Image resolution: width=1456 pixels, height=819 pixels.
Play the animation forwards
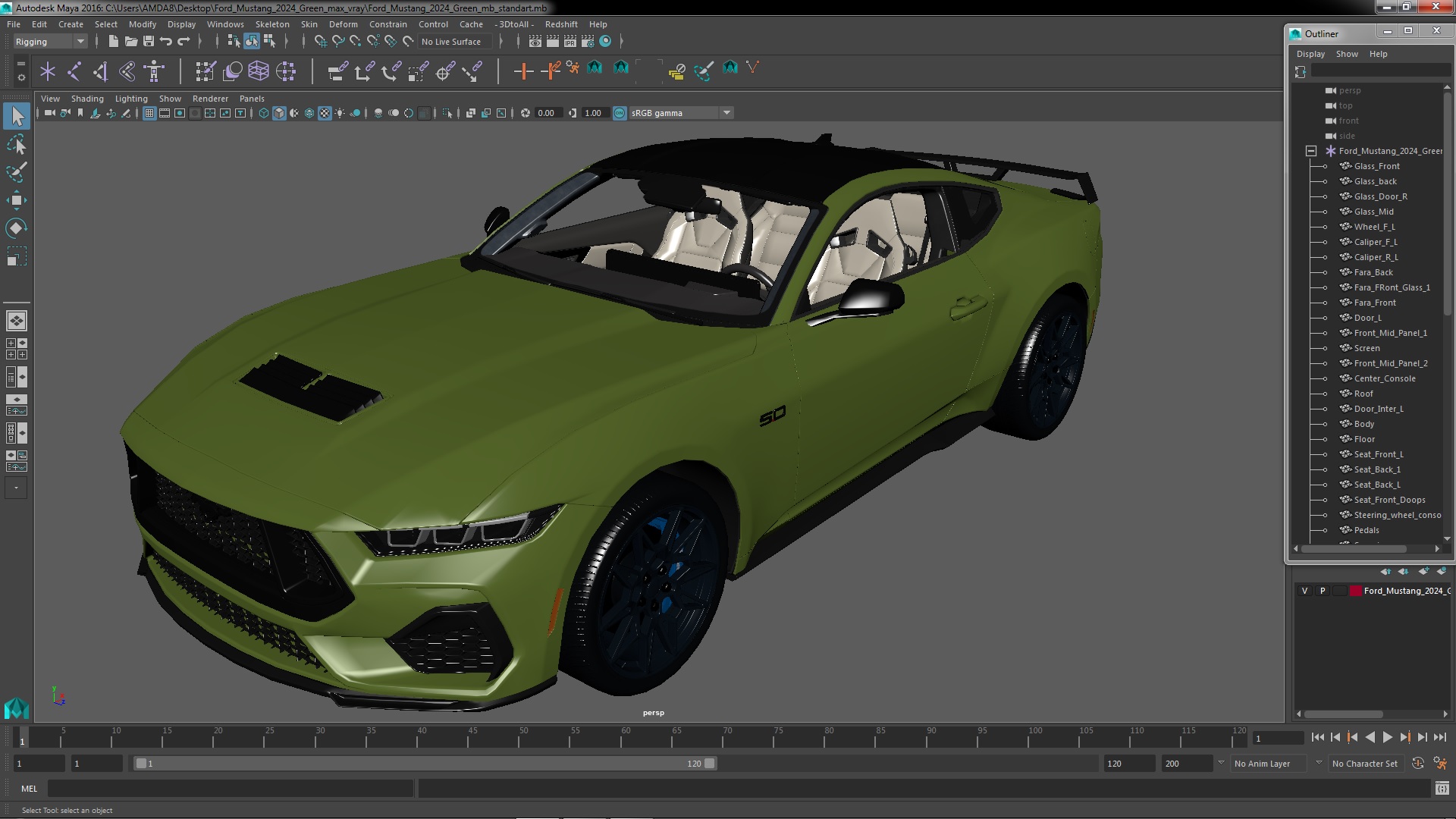point(1387,737)
